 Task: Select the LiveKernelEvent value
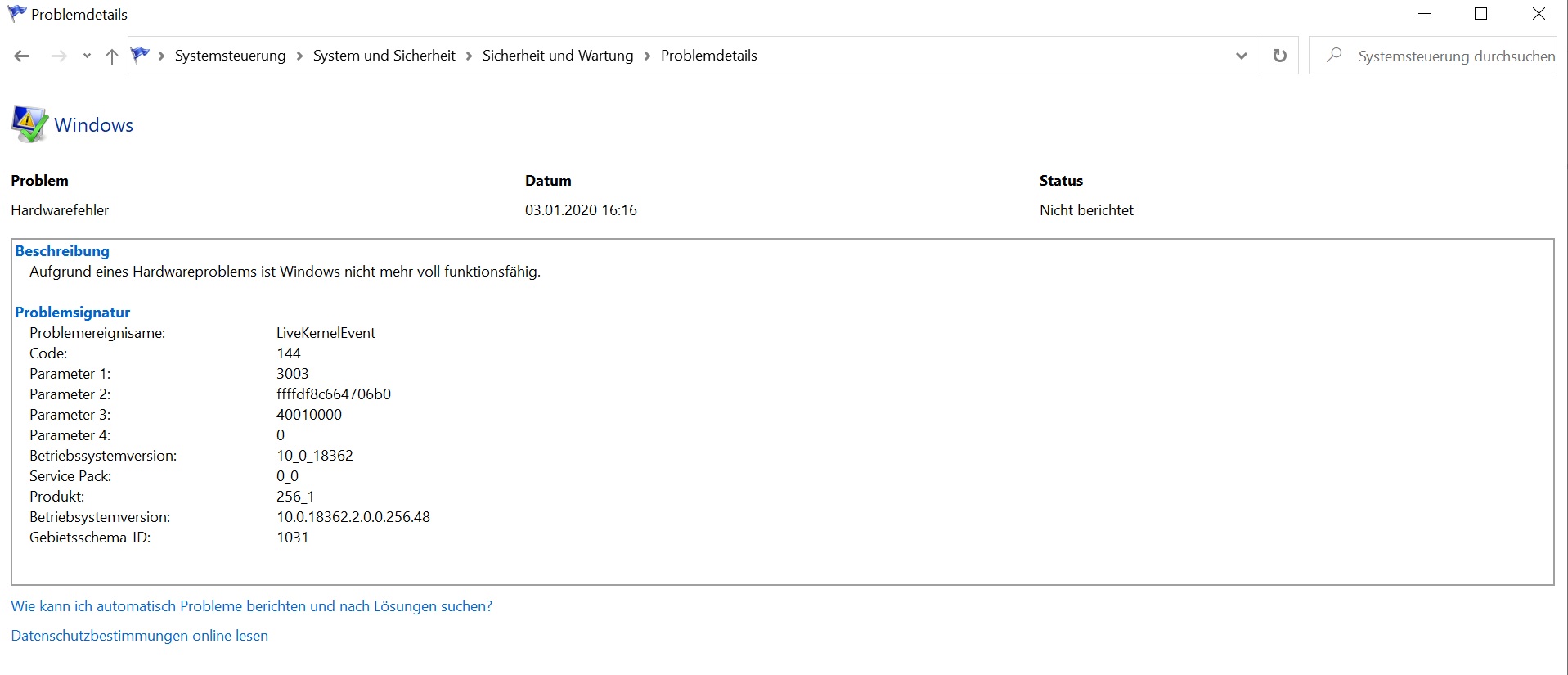click(x=326, y=333)
